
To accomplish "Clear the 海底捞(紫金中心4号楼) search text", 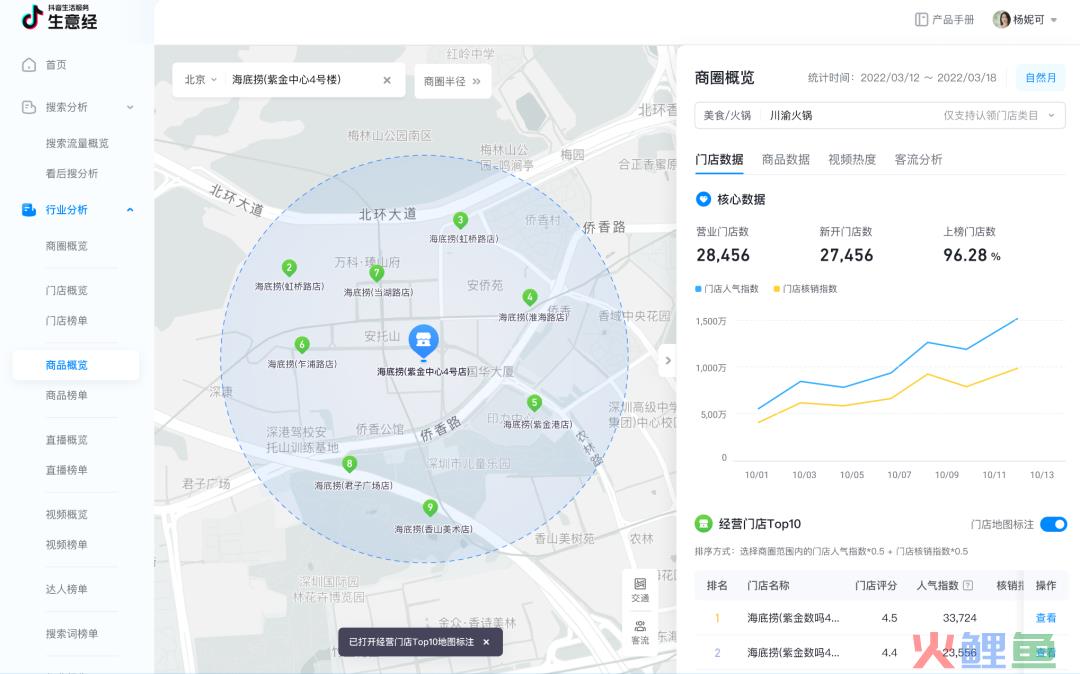I will pyautogui.click(x=387, y=81).
